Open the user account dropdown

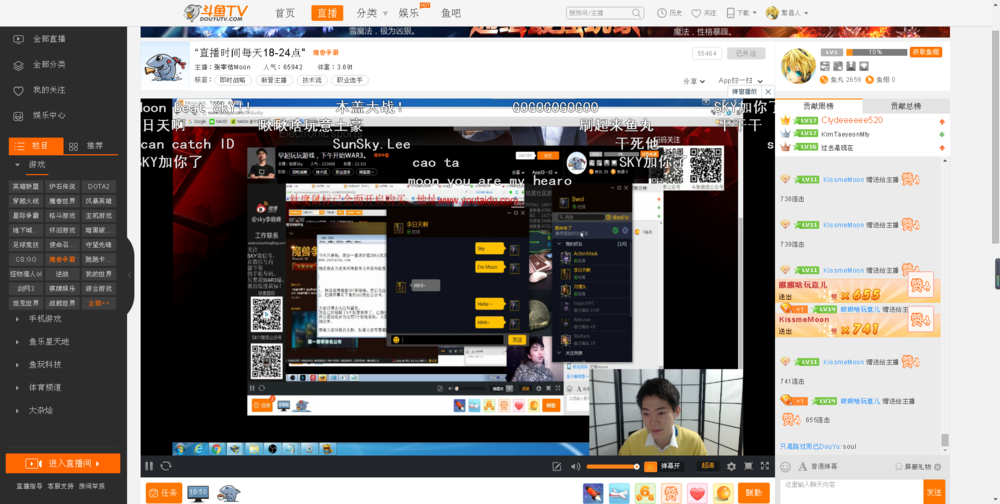coord(788,13)
